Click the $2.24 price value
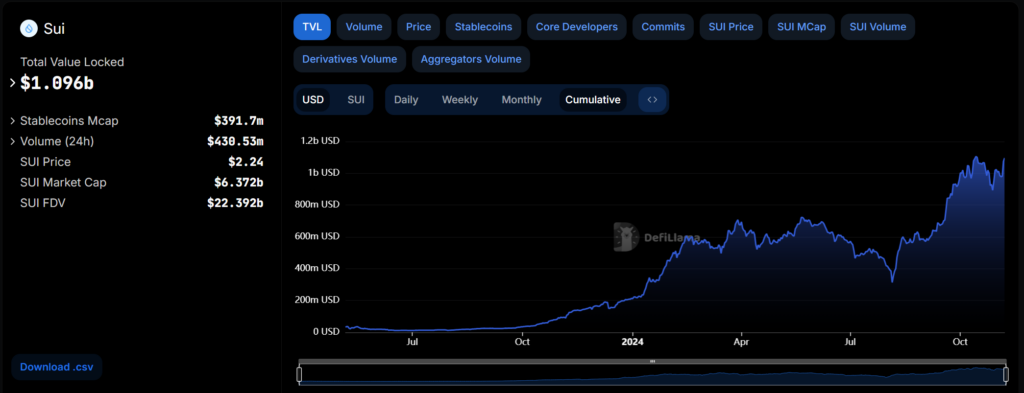This screenshot has width=1024, height=393. (x=246, y=162)
